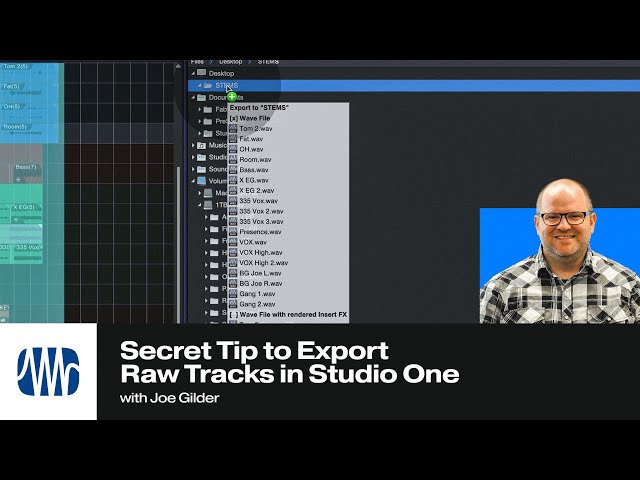This screenshot has width=640, height=480.
Task: Click the Desktop computer icon in tree
Action: 201,73
